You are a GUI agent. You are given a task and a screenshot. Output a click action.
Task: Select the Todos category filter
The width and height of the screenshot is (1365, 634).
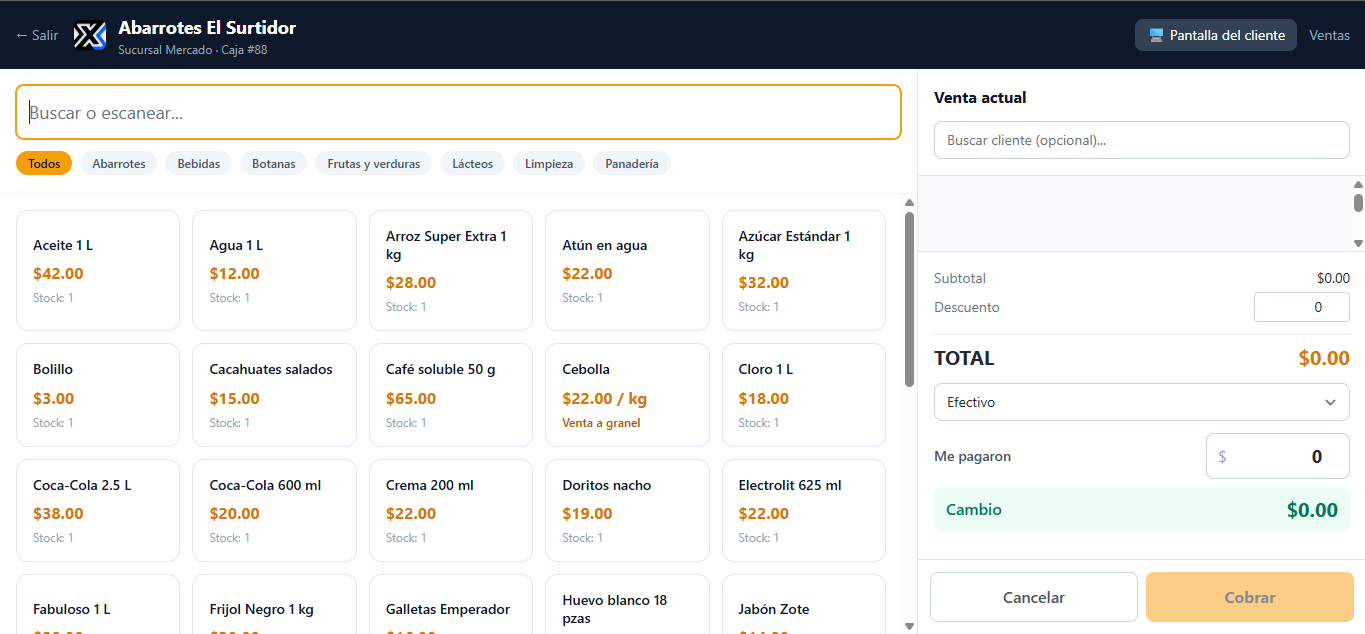pos(44,163)
